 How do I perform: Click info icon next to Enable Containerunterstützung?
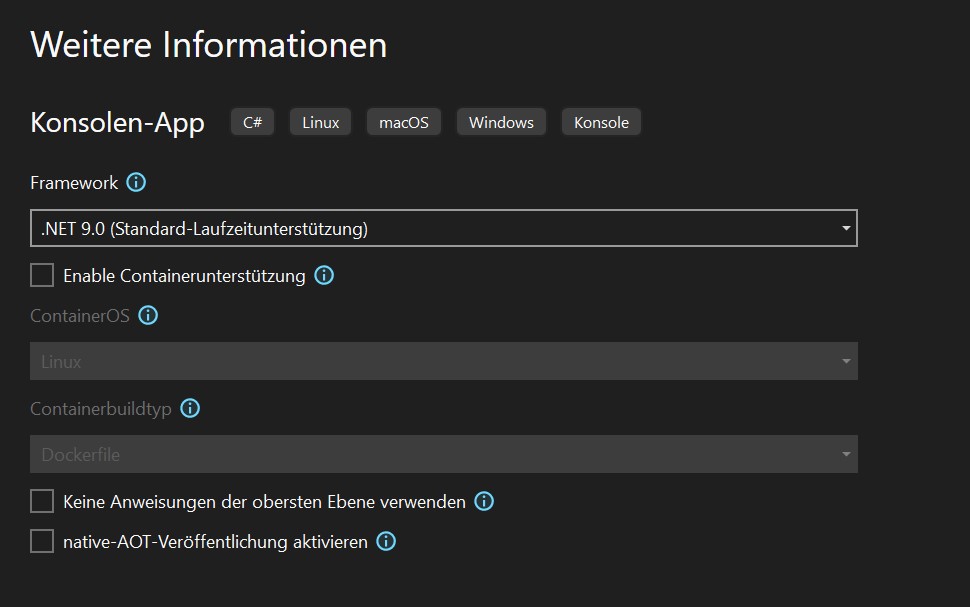[x=324, y=275]
